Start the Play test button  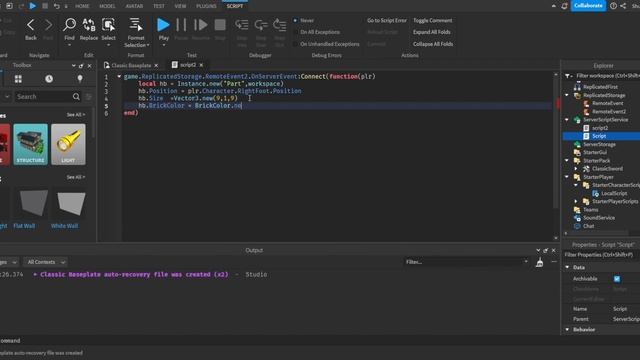point(163,25)
